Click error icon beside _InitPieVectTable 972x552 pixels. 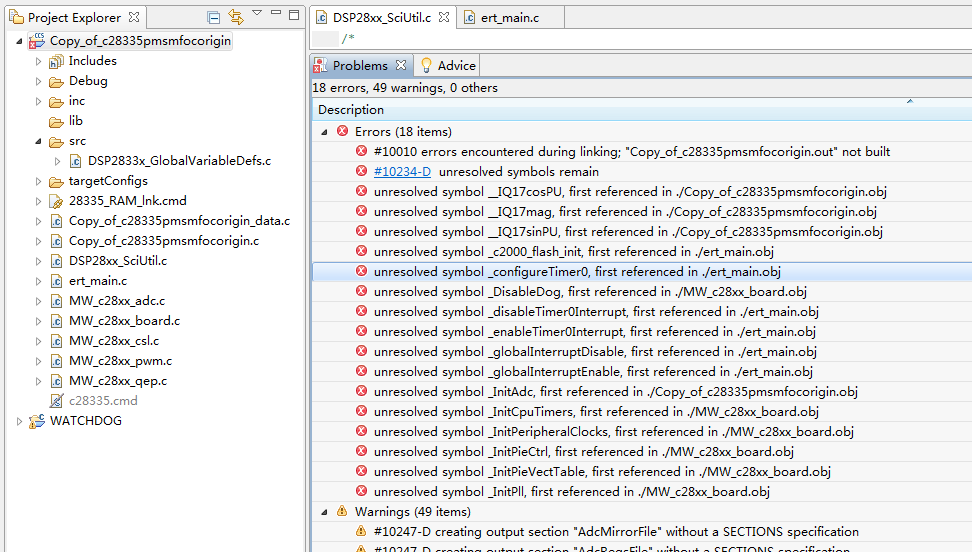361,471
